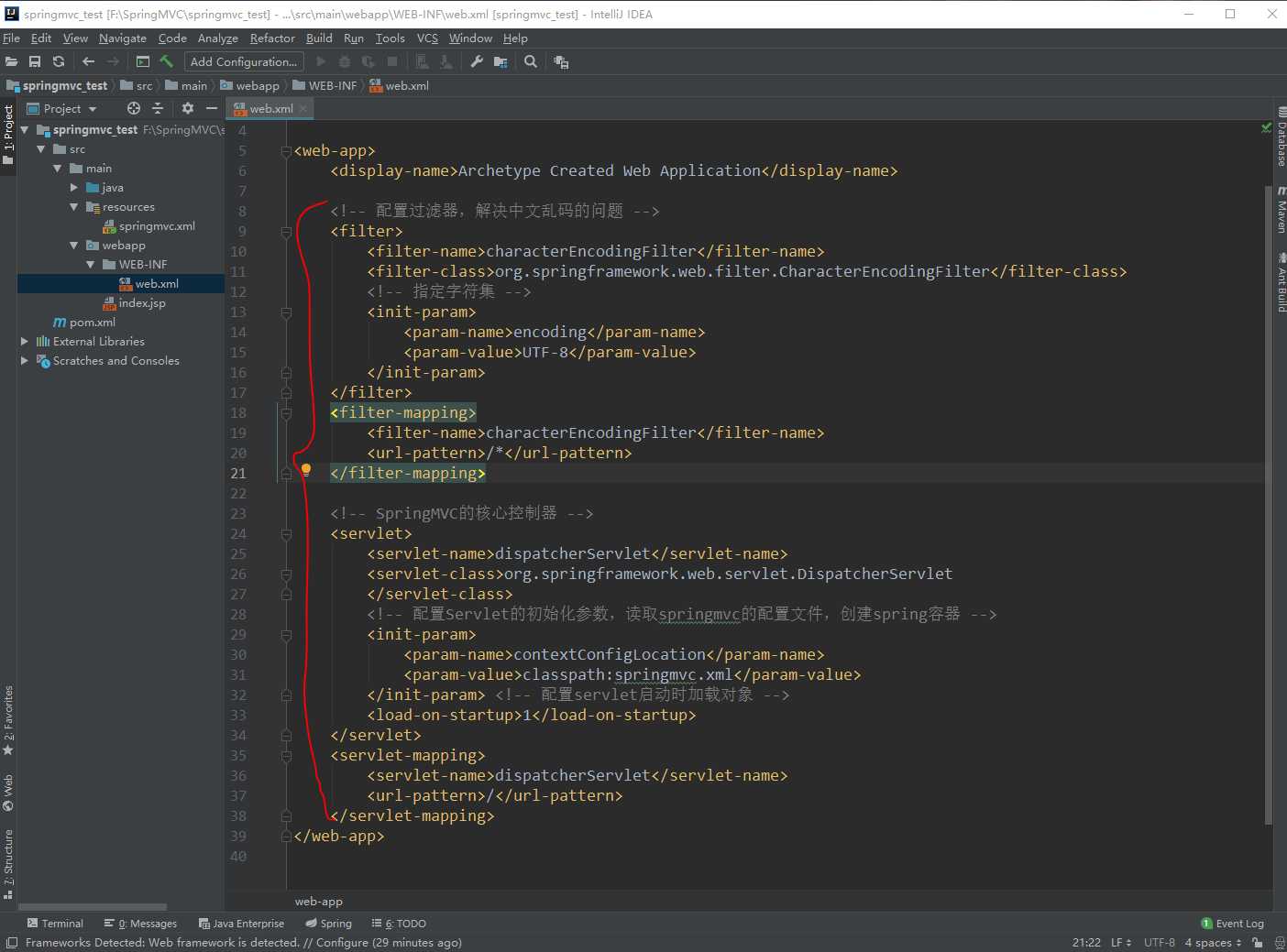Click the Synchronize refresh icon
The image size is (1287, 952).
[x=59, y=61]
